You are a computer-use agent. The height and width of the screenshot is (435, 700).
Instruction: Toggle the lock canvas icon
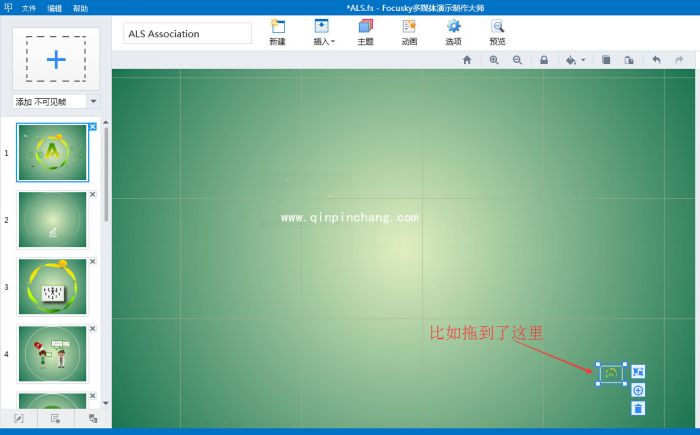click(x=544, y=60)
